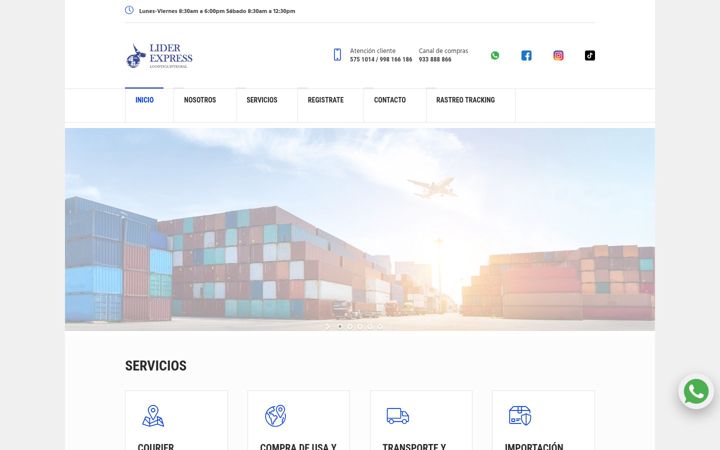Screen dimensions: 720x450
Task: Open the Servicios menu item
Action: tap(262, 100)
